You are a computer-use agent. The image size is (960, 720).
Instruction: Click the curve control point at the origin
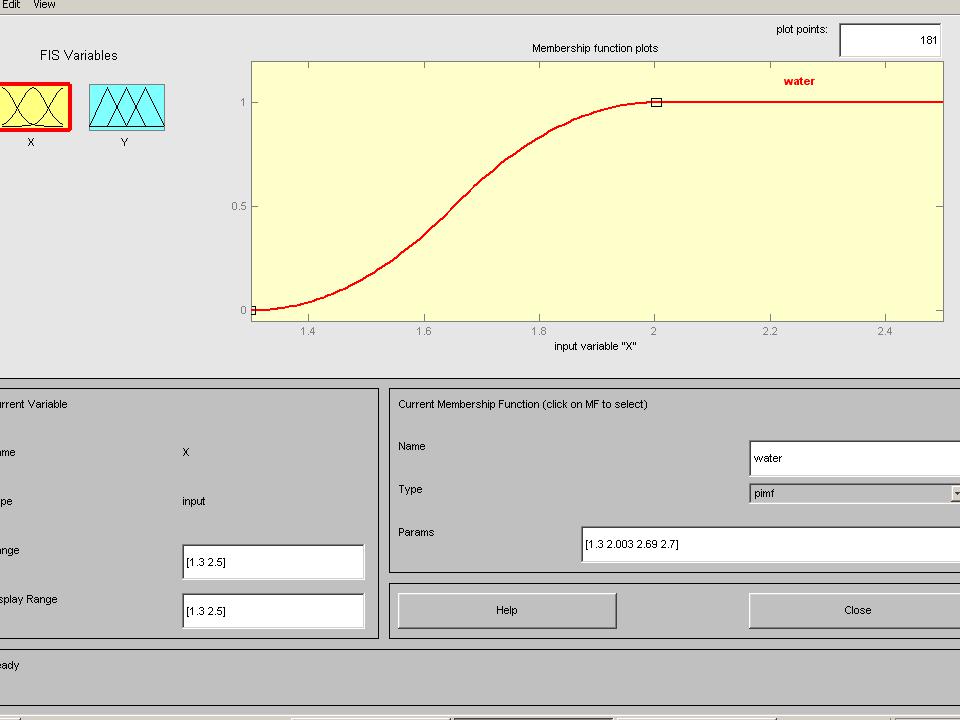coord(252,310)
